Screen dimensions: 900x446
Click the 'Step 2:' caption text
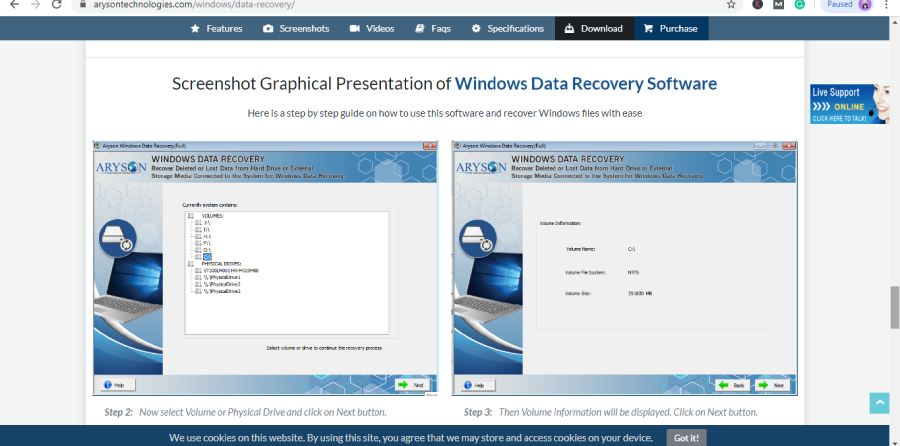tap(119, 412)
